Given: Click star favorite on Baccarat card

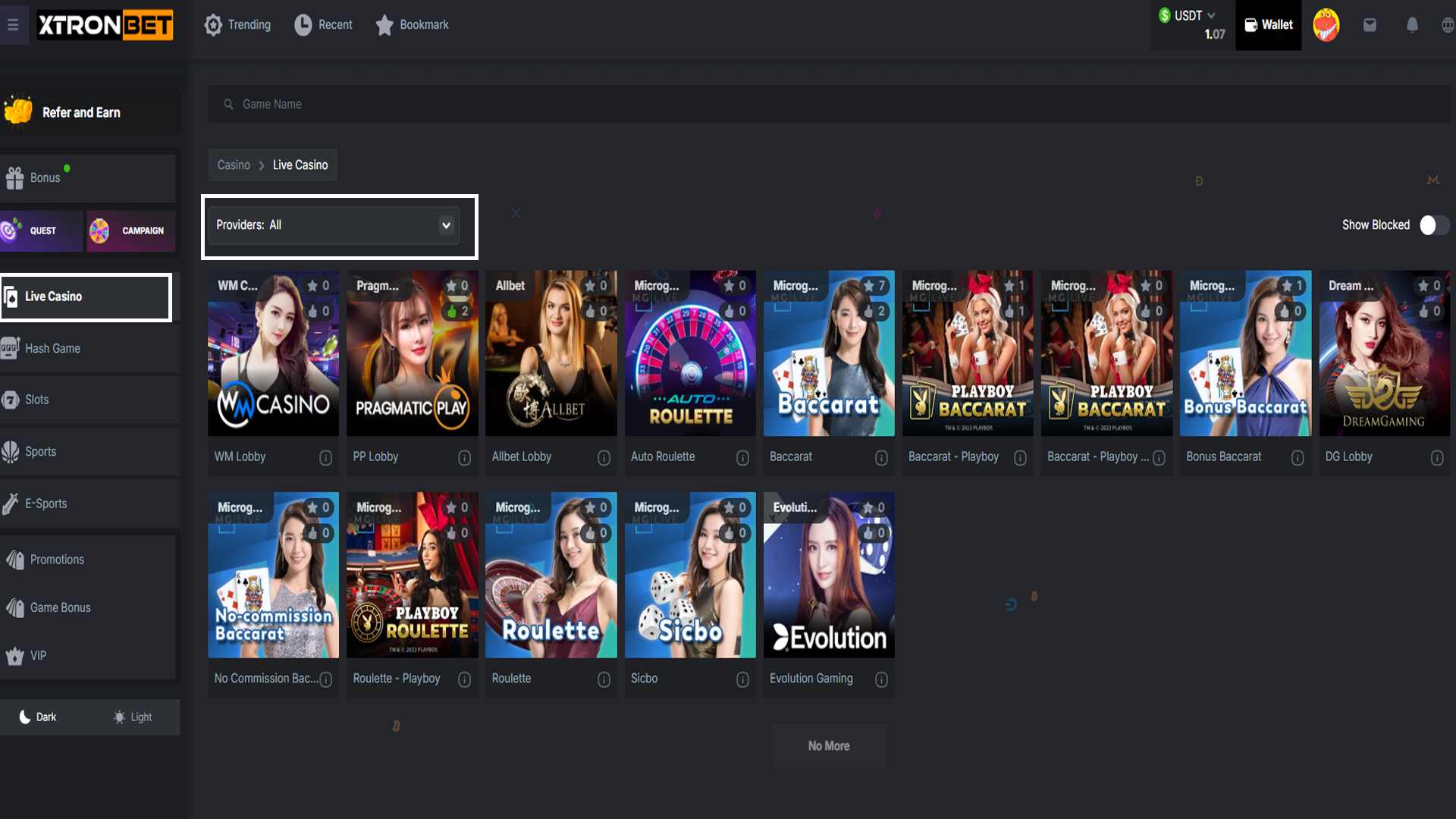Looking at the screenshot, I should point(869,286).
